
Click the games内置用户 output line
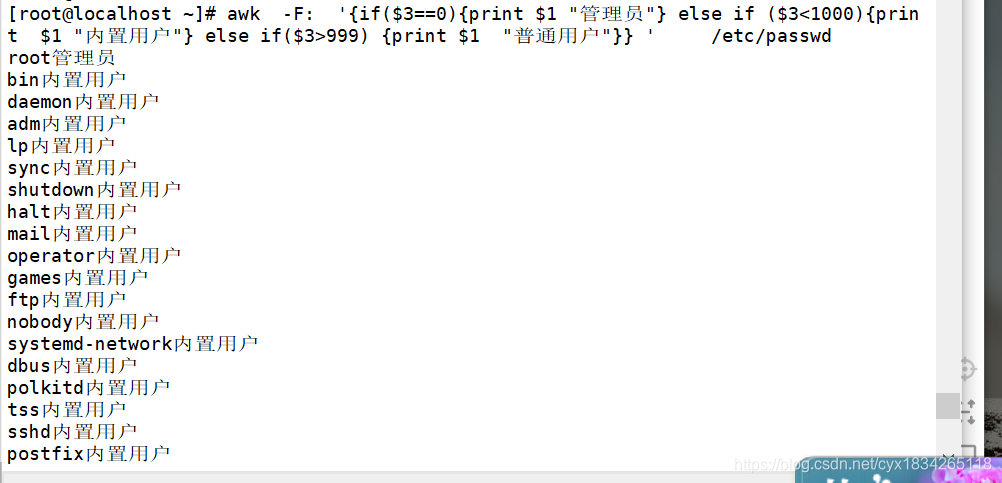(78, 278)
